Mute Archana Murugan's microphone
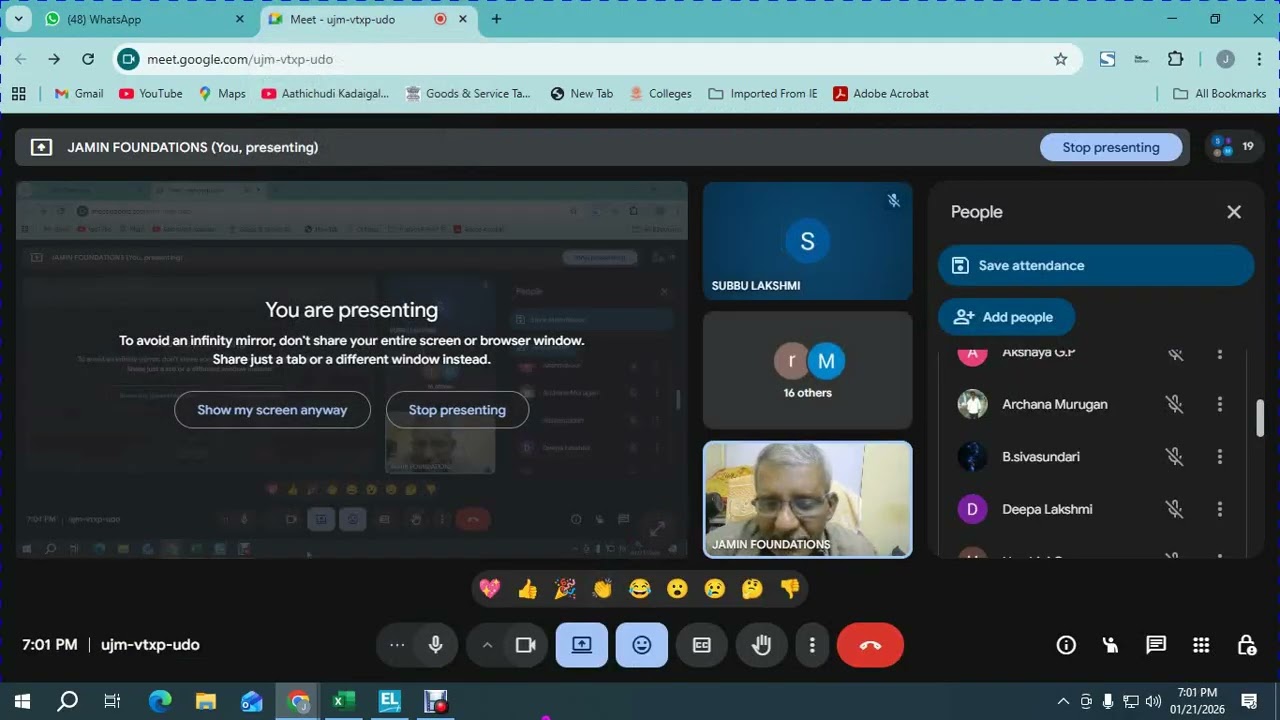 (1175, 404)
